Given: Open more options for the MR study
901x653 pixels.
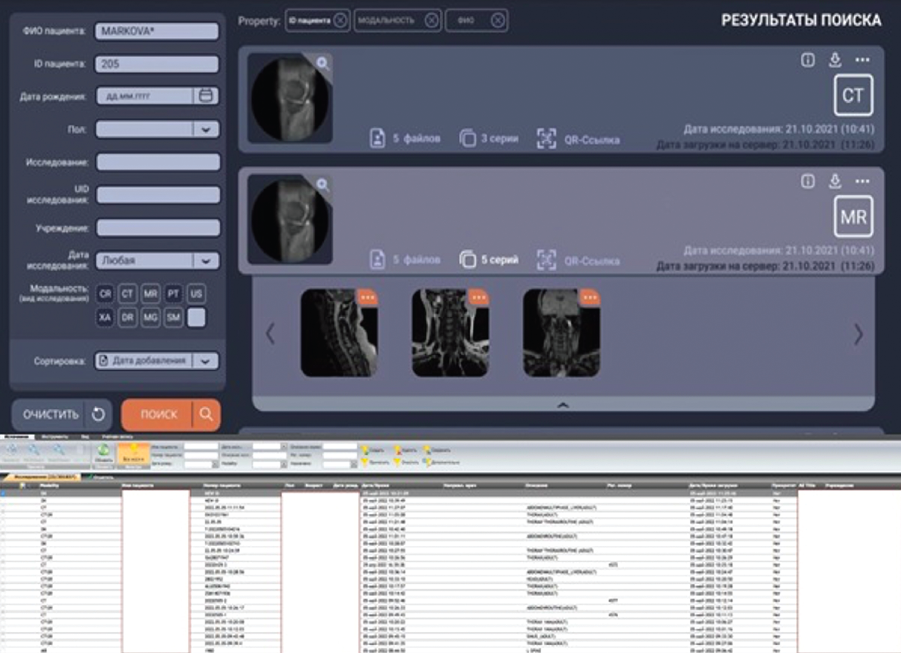Looking at the screenshot, I should point(863,182).
